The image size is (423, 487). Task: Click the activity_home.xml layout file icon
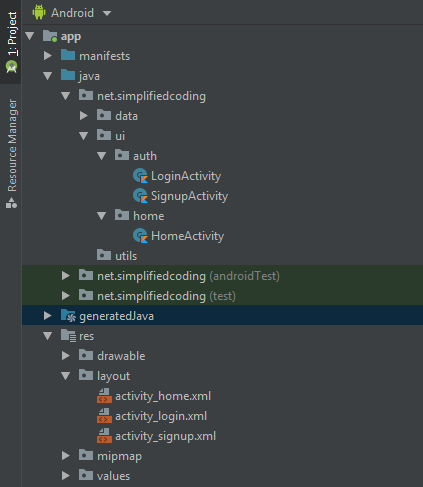[104, 396]
